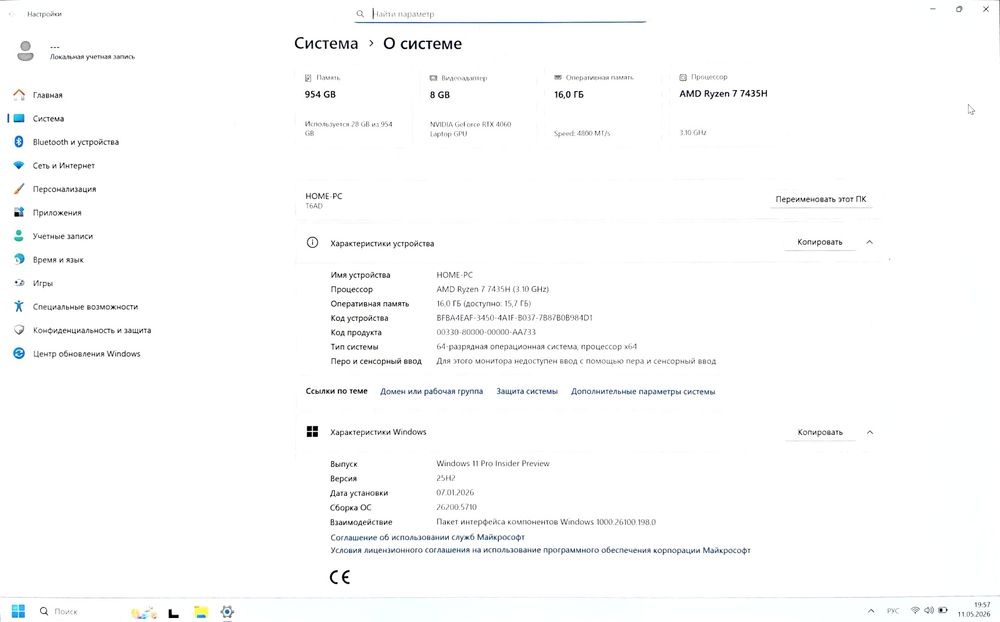Open Условия лицензионного соглашения Майкрософт link
Screen dimensions: 1000x622
[x=540, y=550]
